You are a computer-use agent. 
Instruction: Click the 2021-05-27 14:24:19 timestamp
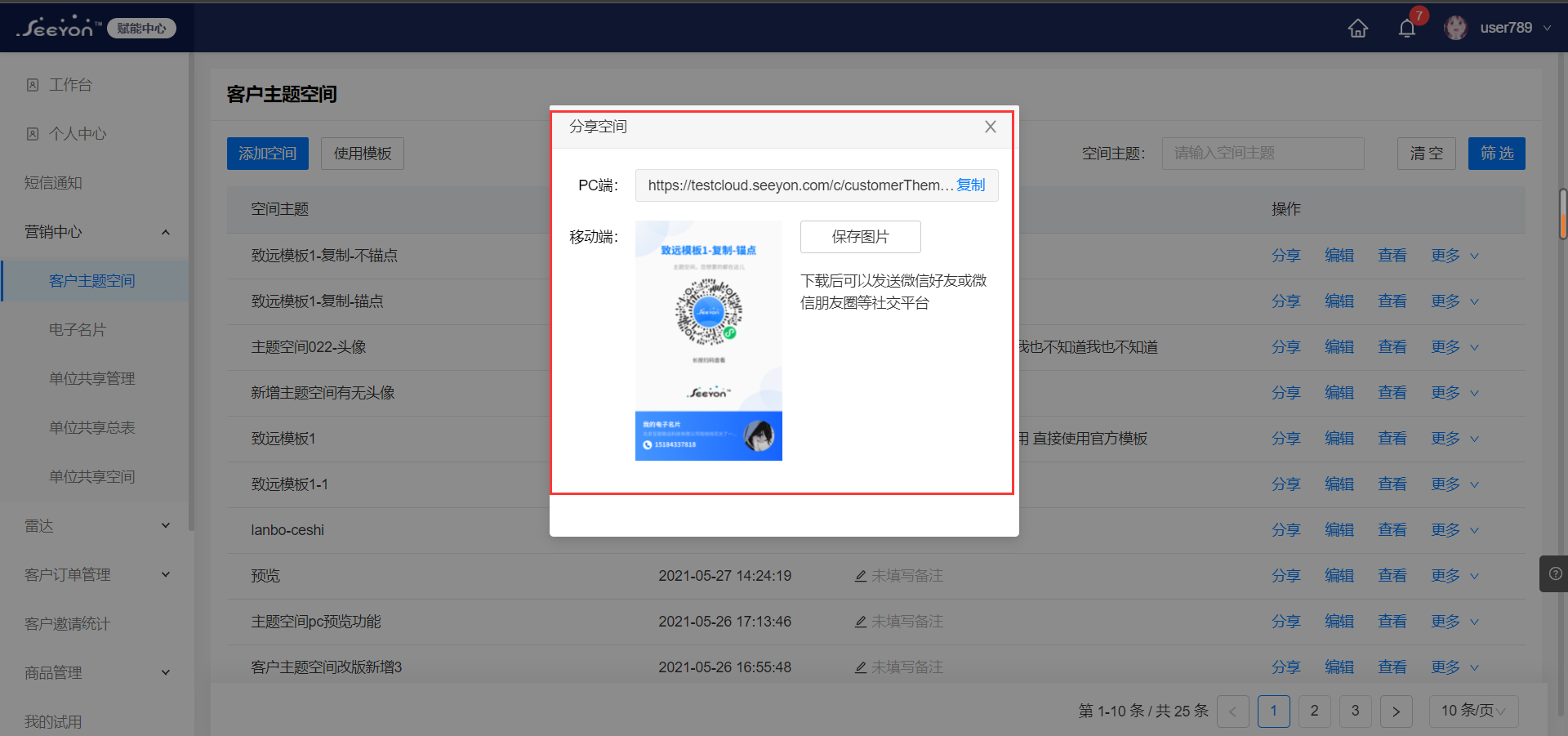pos(725,576)
